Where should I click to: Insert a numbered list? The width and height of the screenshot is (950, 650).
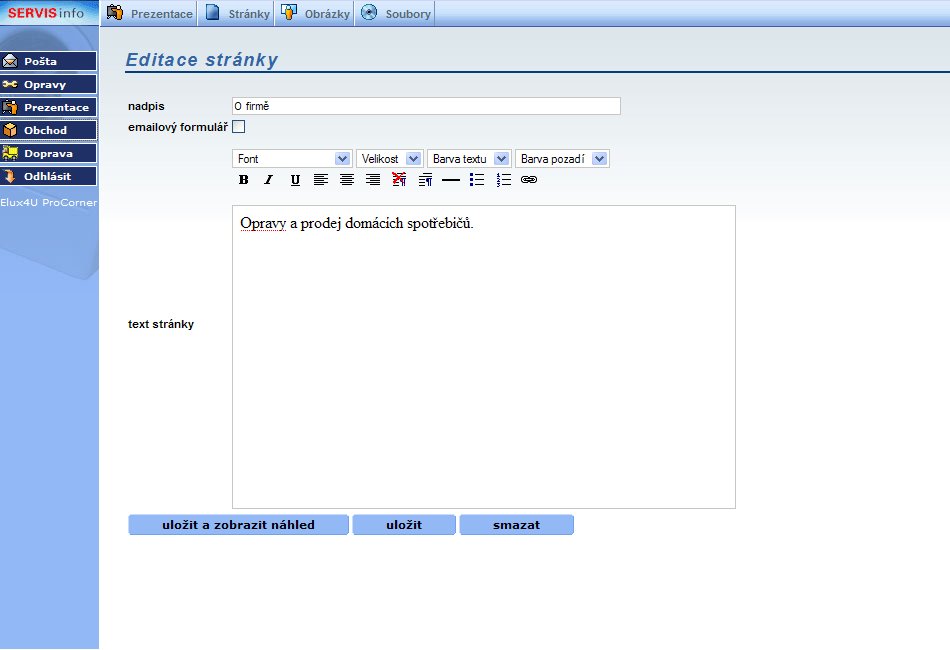pos(503,179)
